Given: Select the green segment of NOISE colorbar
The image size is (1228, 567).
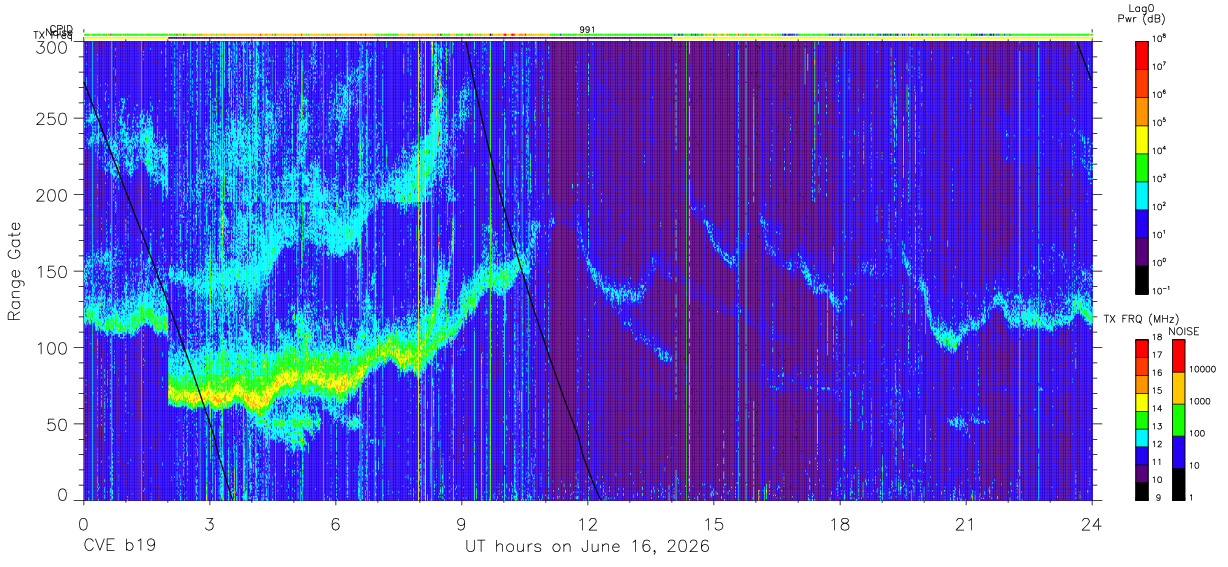Looking at the screenshot, I should [x=1179, y=420].
